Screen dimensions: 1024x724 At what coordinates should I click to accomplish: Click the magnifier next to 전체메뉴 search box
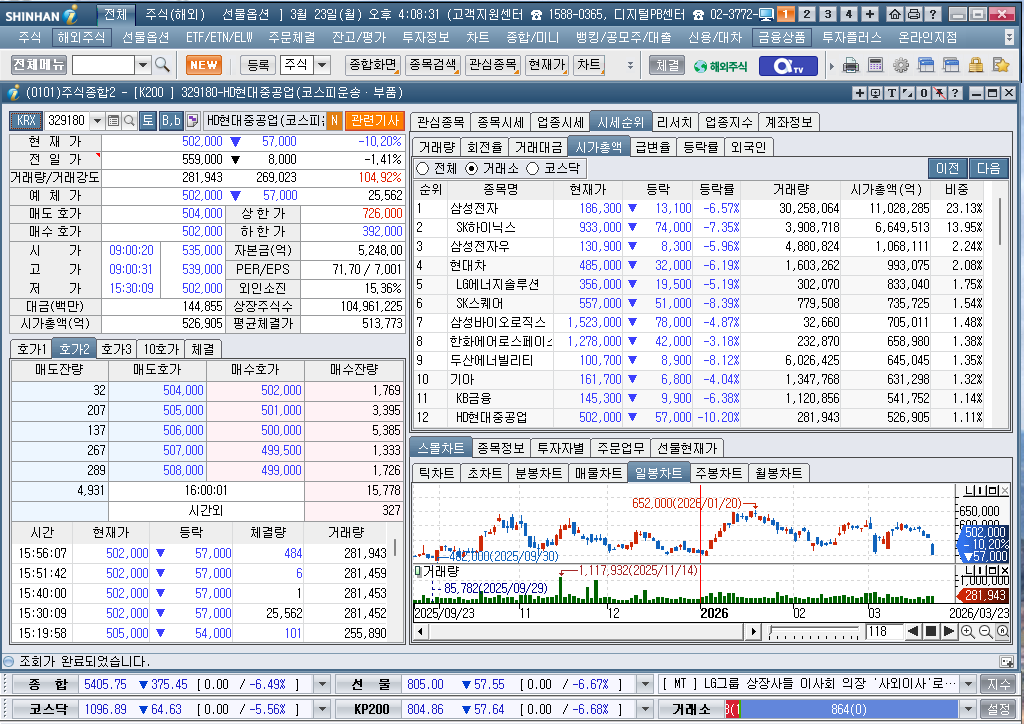(163, 65)
